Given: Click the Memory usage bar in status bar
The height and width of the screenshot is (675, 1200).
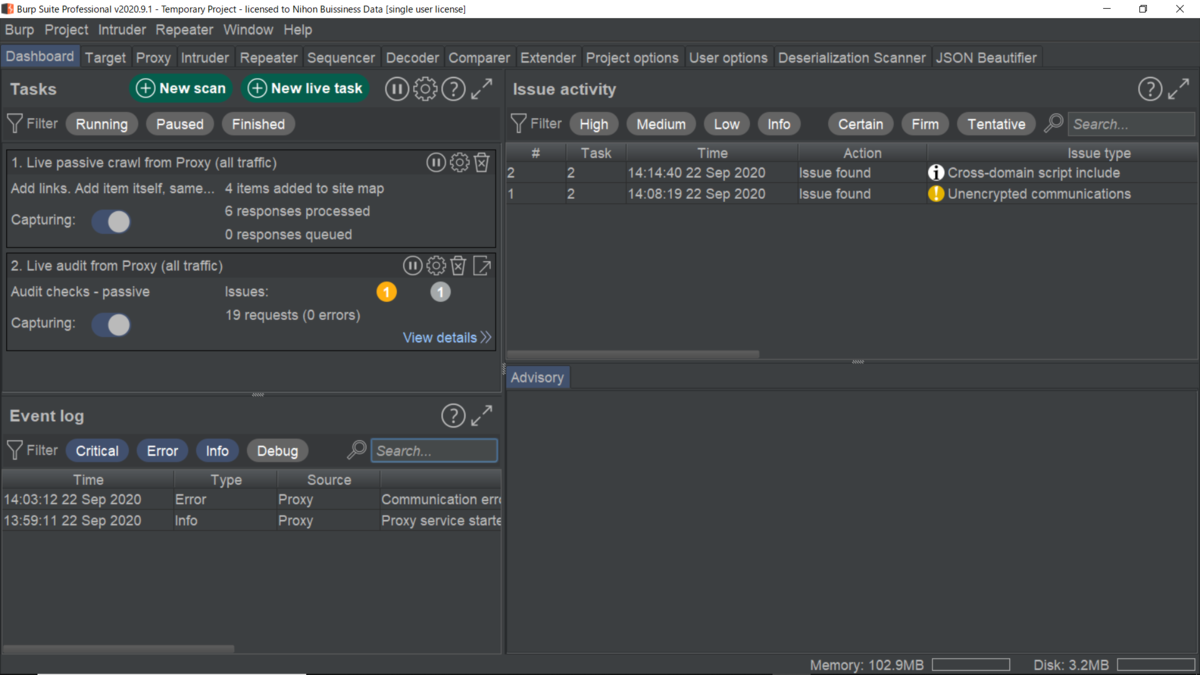Looking at the screenshot, I should click(971, 665).
